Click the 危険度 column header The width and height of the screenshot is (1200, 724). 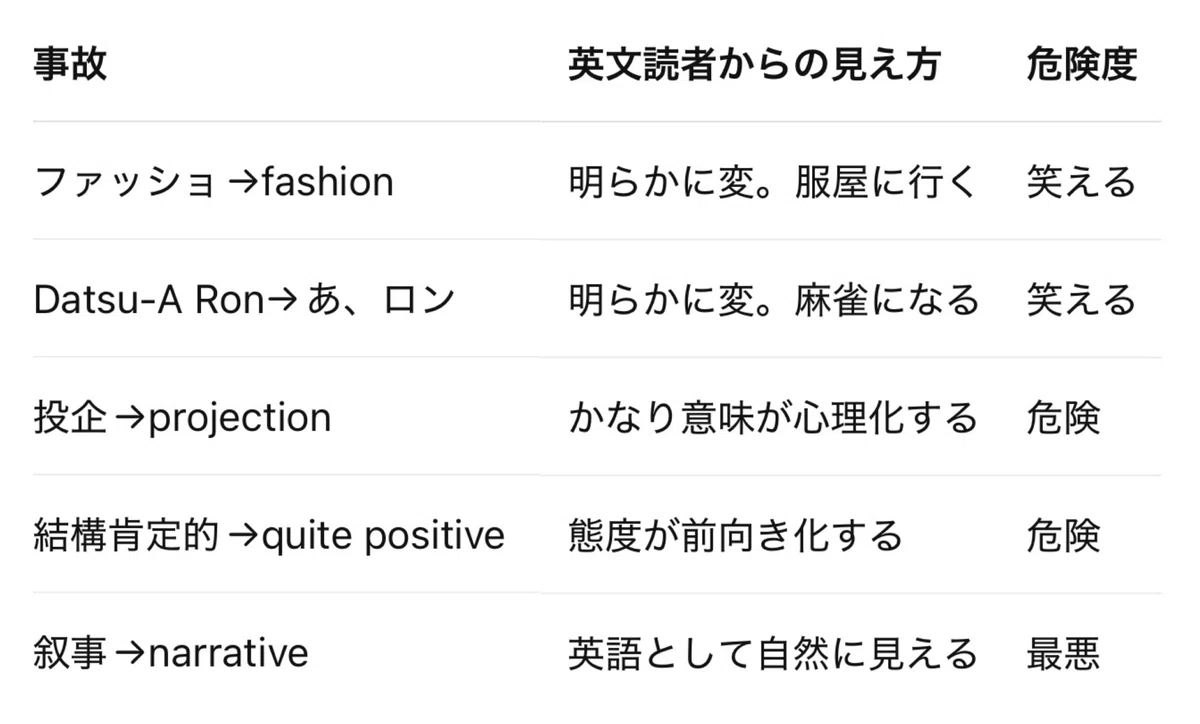[x=1082, y=65]
